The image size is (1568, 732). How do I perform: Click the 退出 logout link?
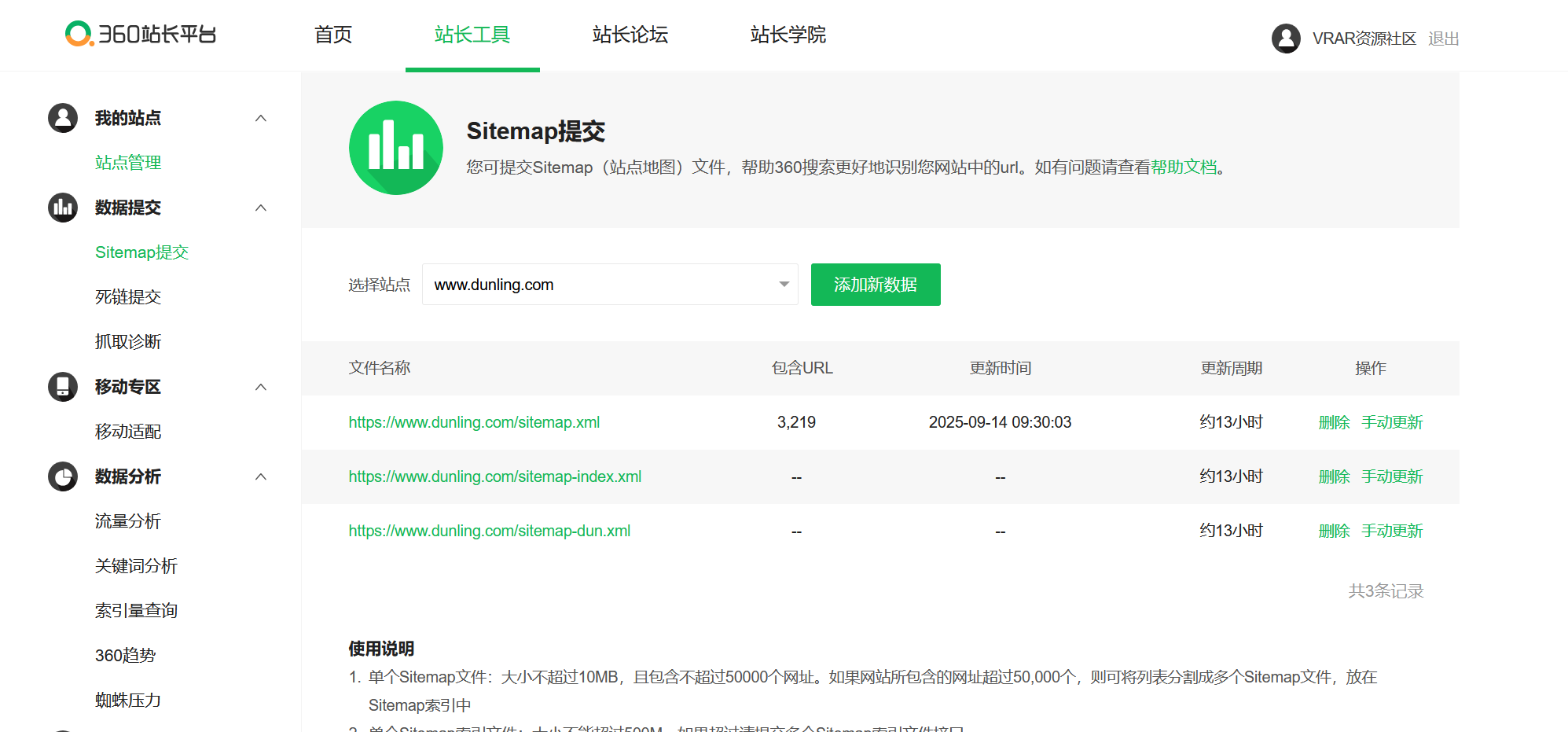1443,39
